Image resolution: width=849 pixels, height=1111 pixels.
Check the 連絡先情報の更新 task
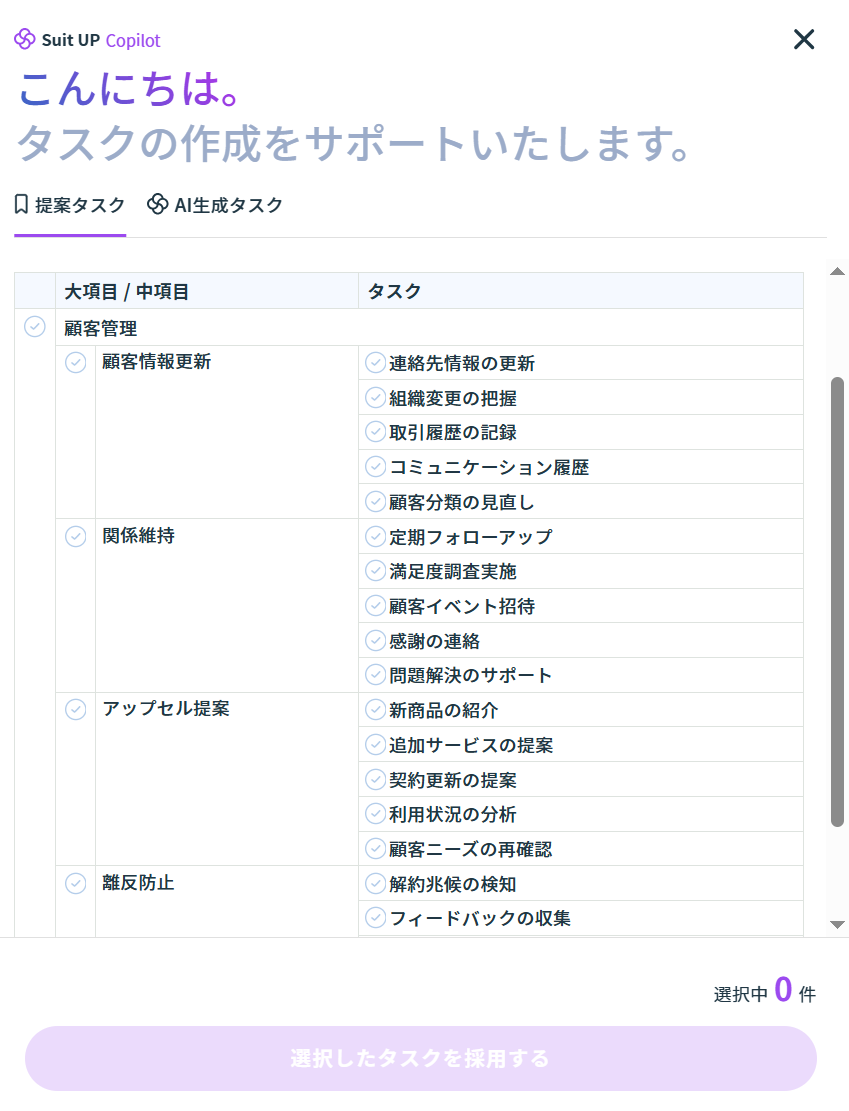375,363
